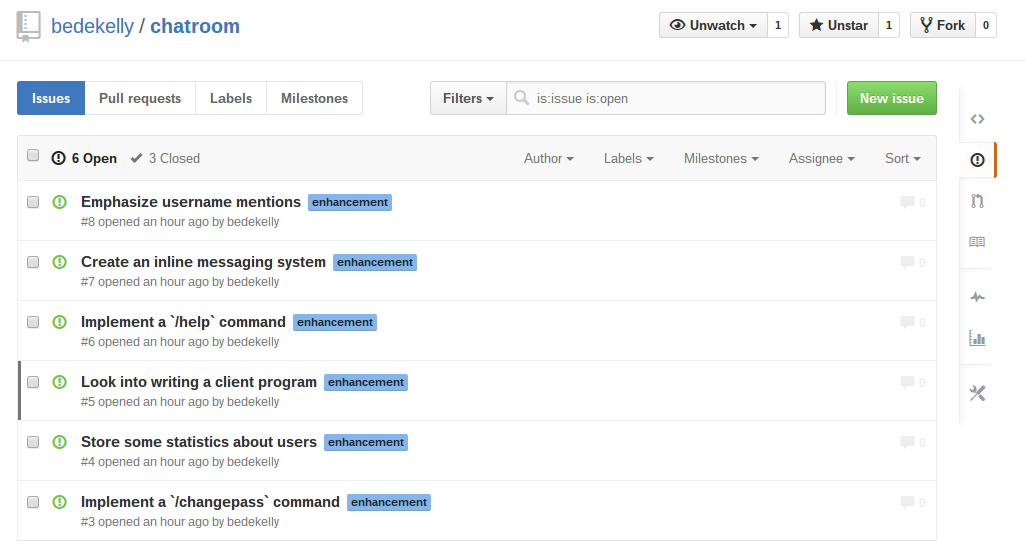Click enhancement label on Implement a /changepass command
Viewport: 1026px width, 549px height.
(389, 502)
